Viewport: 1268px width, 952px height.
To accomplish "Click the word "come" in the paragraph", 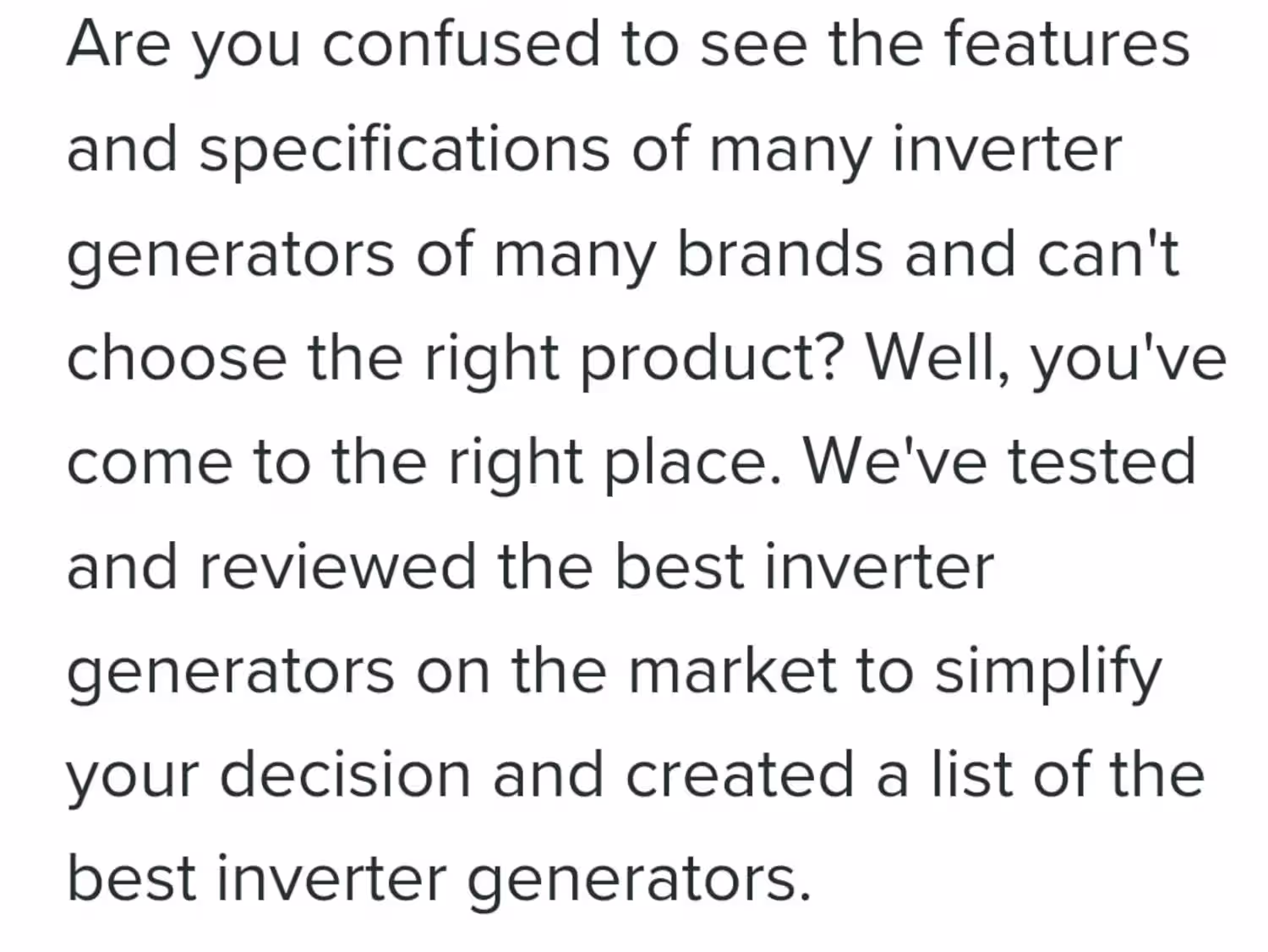I will tap(149, 462).
